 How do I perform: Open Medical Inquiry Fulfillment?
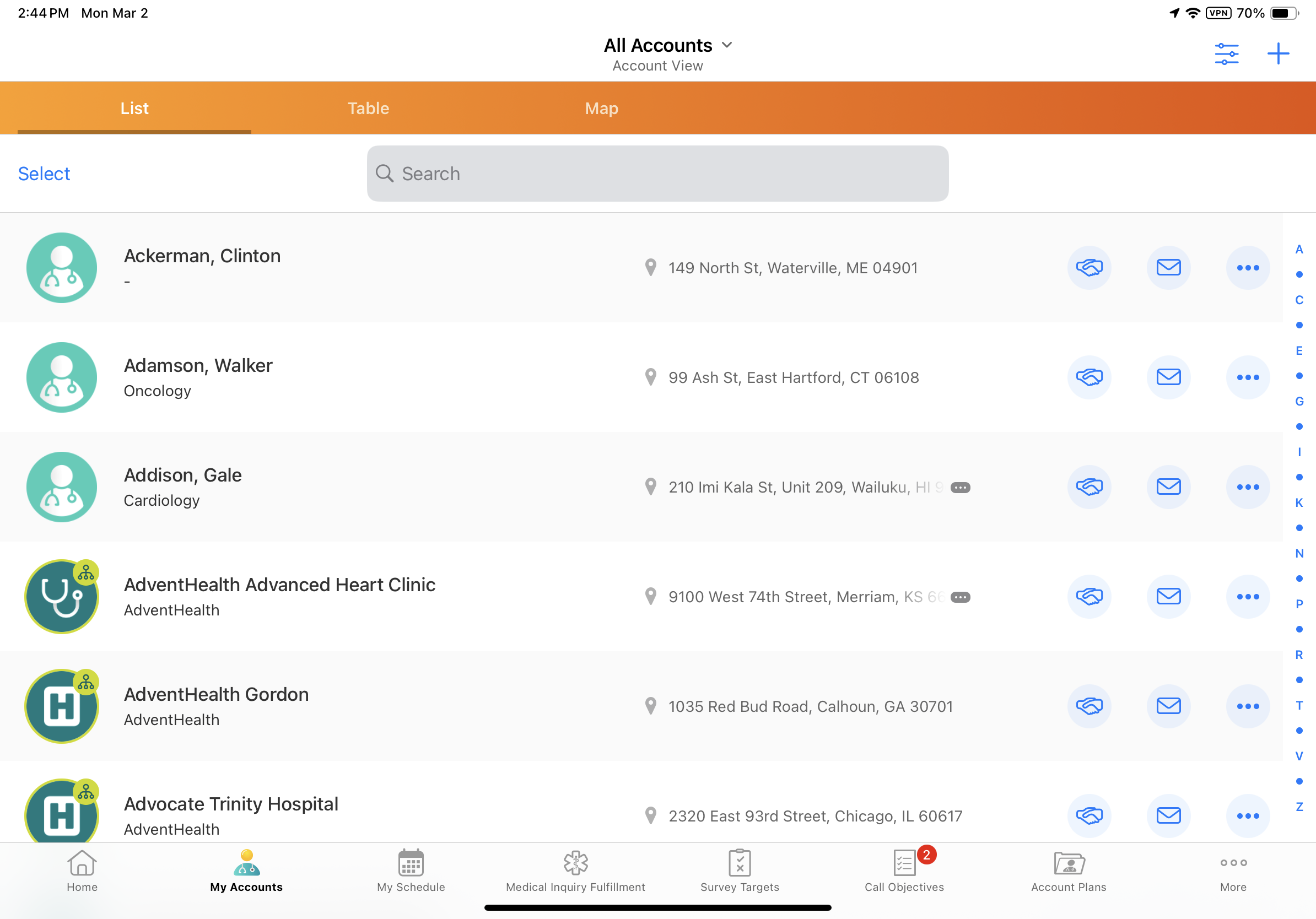(x=575, y=871)
